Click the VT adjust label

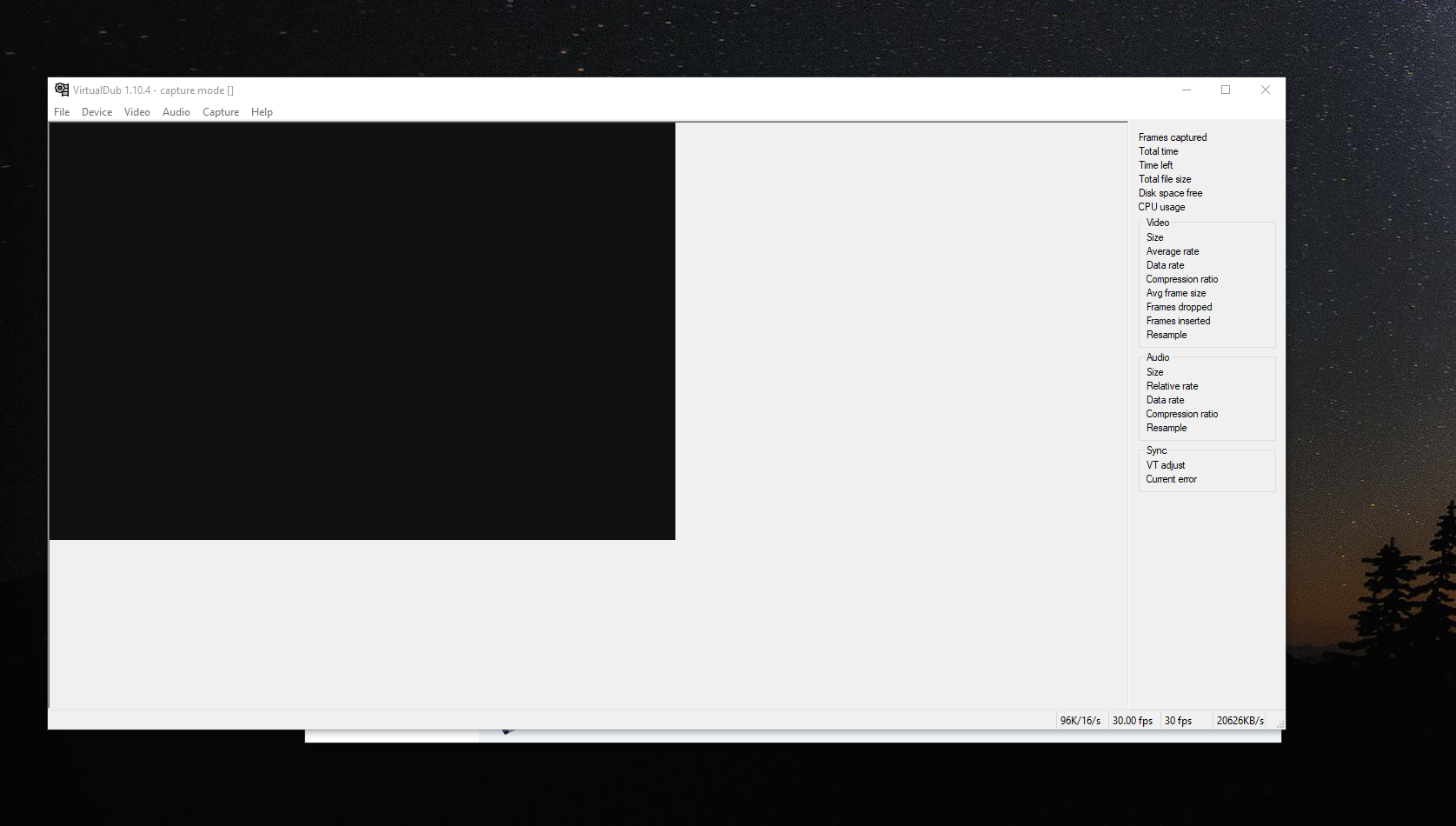point(1165,465)
